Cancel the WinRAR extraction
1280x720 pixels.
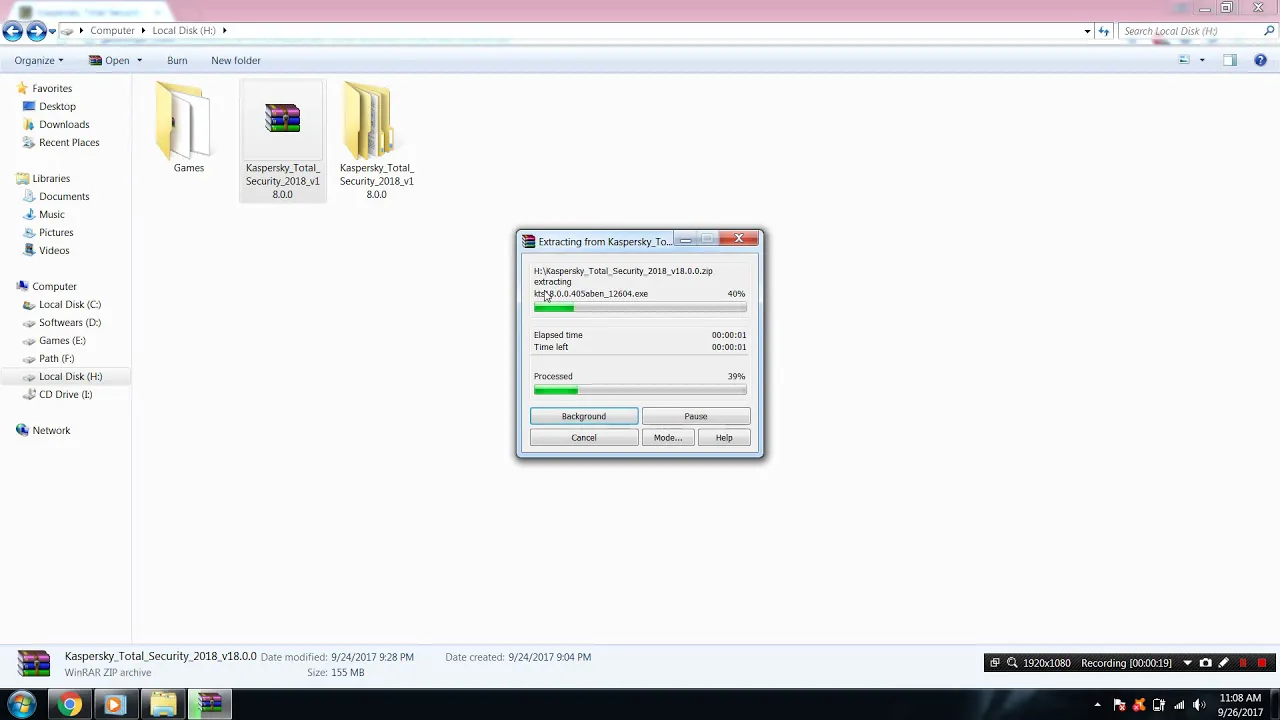(584, 438)
